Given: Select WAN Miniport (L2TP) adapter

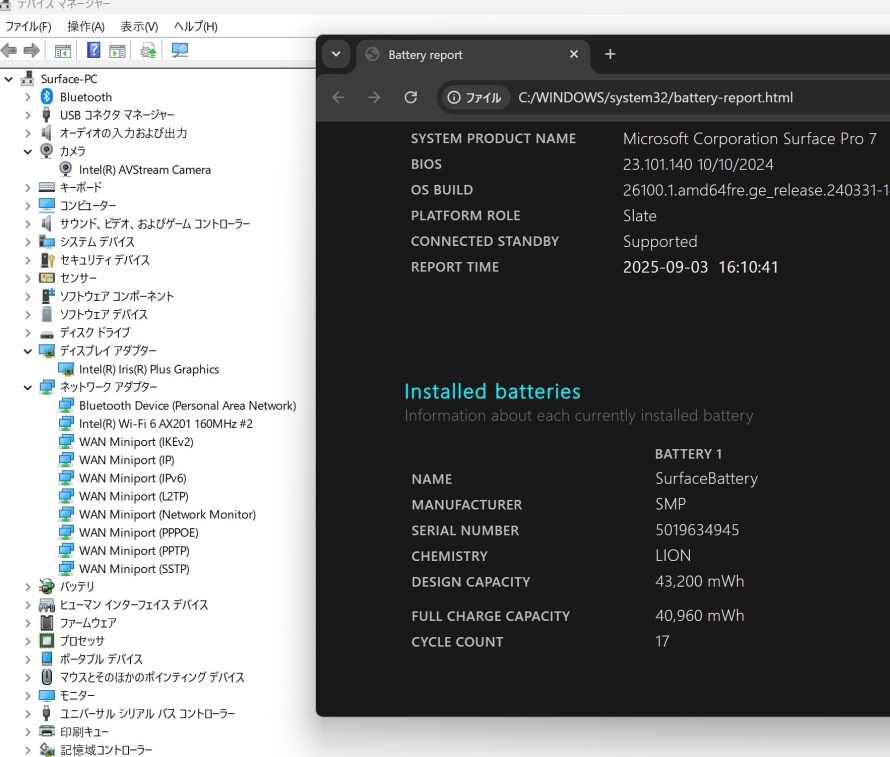Looking at the screenshot, I should point(134,497).
